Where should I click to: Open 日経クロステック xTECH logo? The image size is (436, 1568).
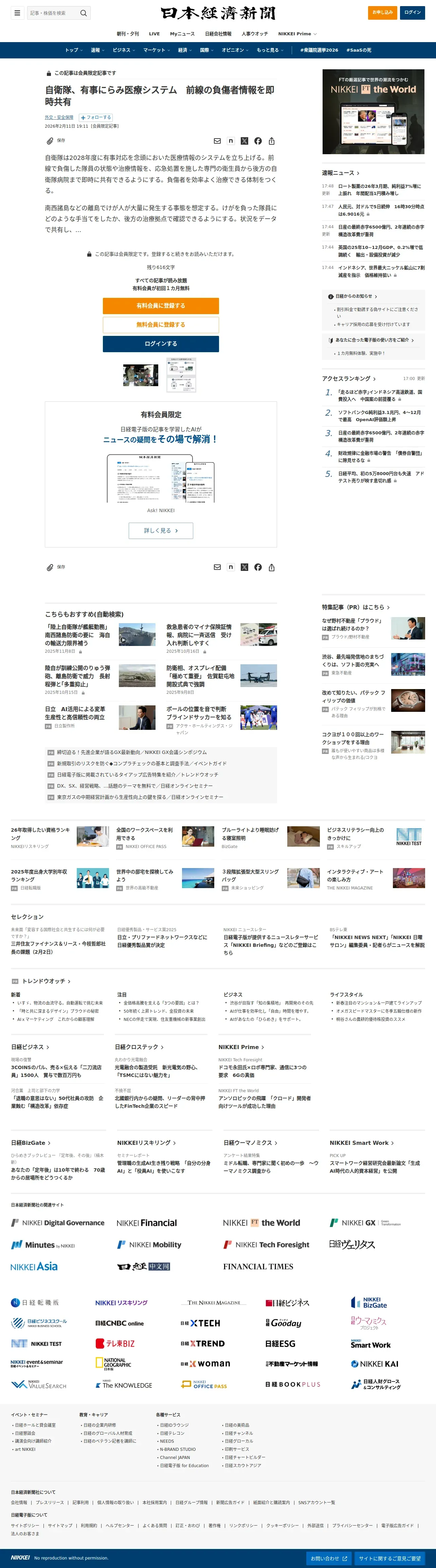click(200, 1323)
